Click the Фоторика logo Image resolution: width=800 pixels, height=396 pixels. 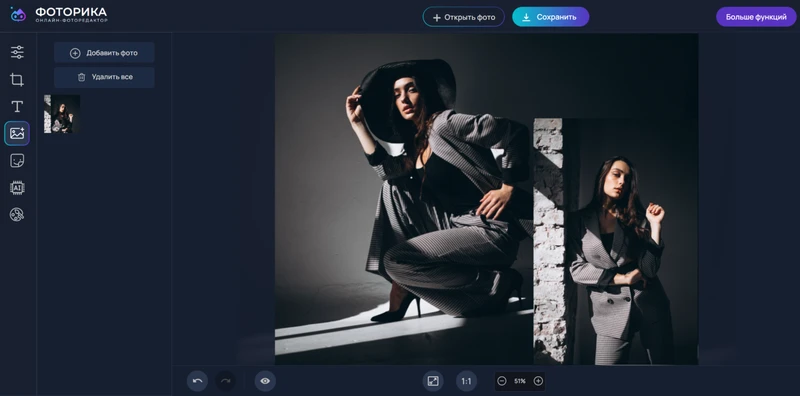pos(59,15)
